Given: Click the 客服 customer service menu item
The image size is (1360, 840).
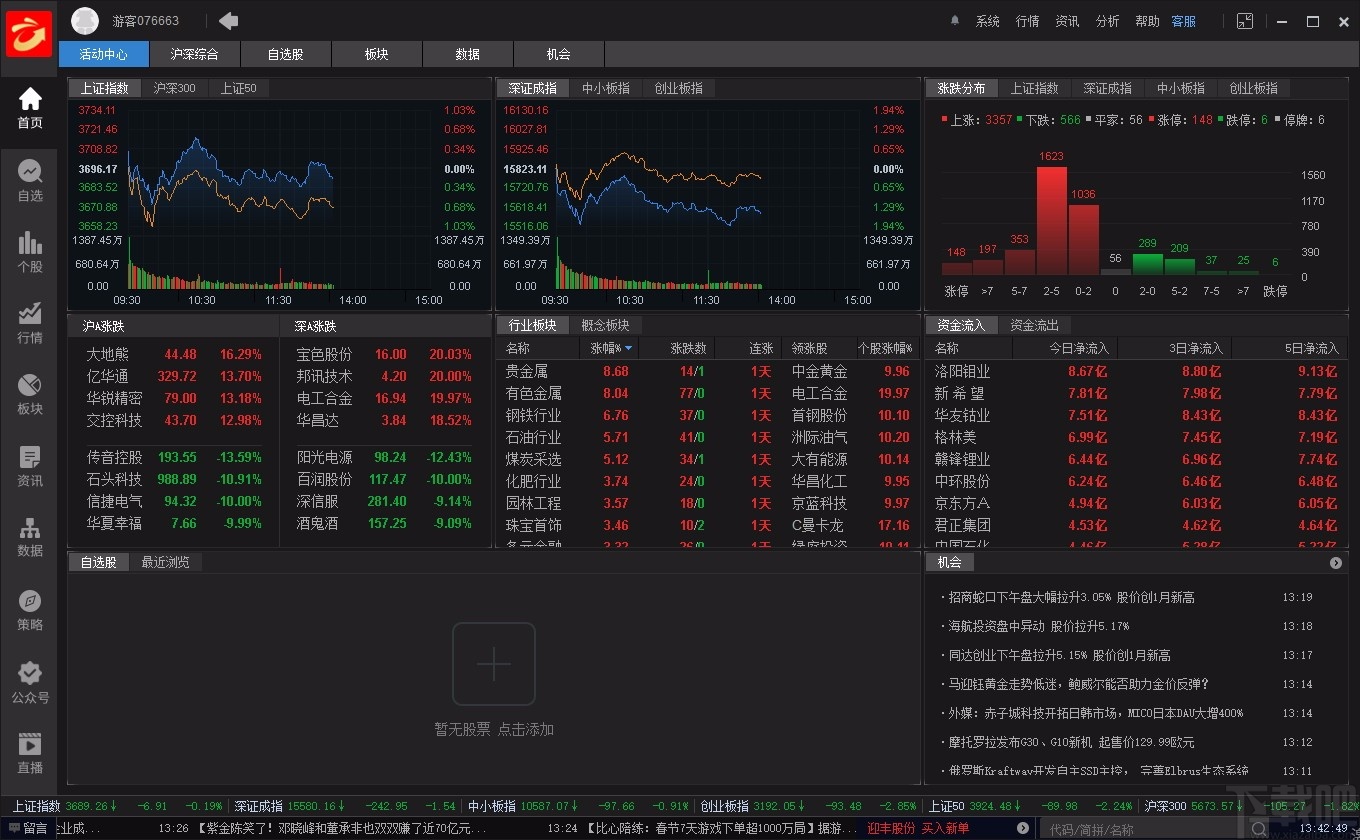Looking at the screenshot, I should [1183, 20].
